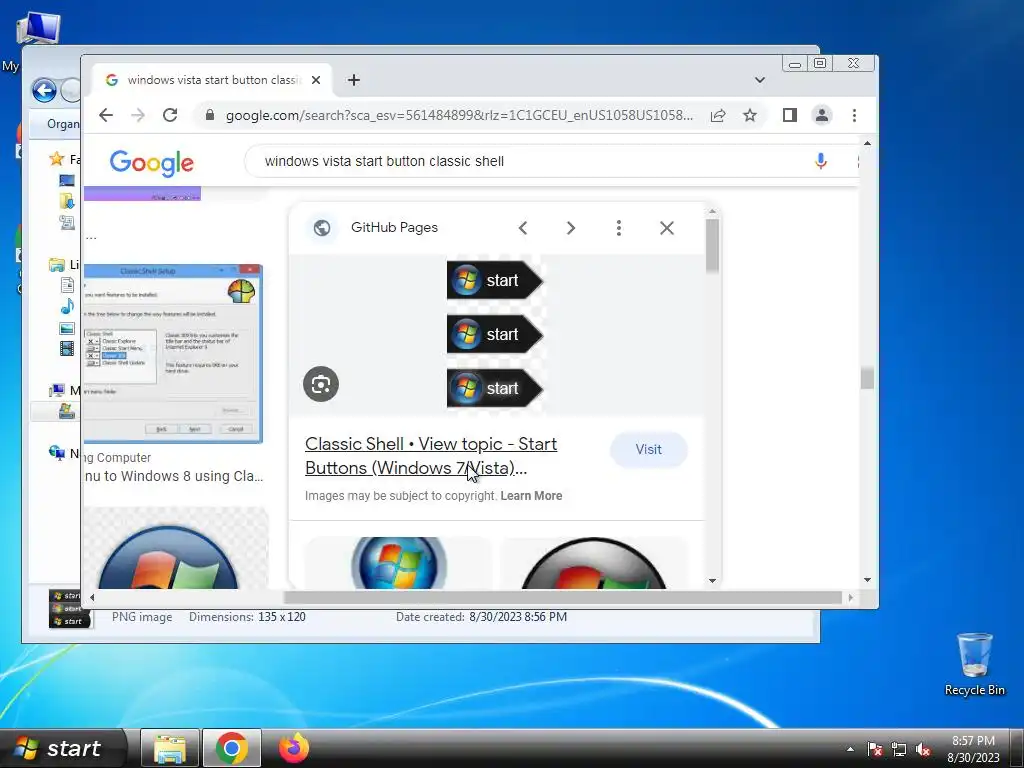Show the previous image in the preview panel
Viewport: 1024px width, 768px height.
click(x=522, y=228)
